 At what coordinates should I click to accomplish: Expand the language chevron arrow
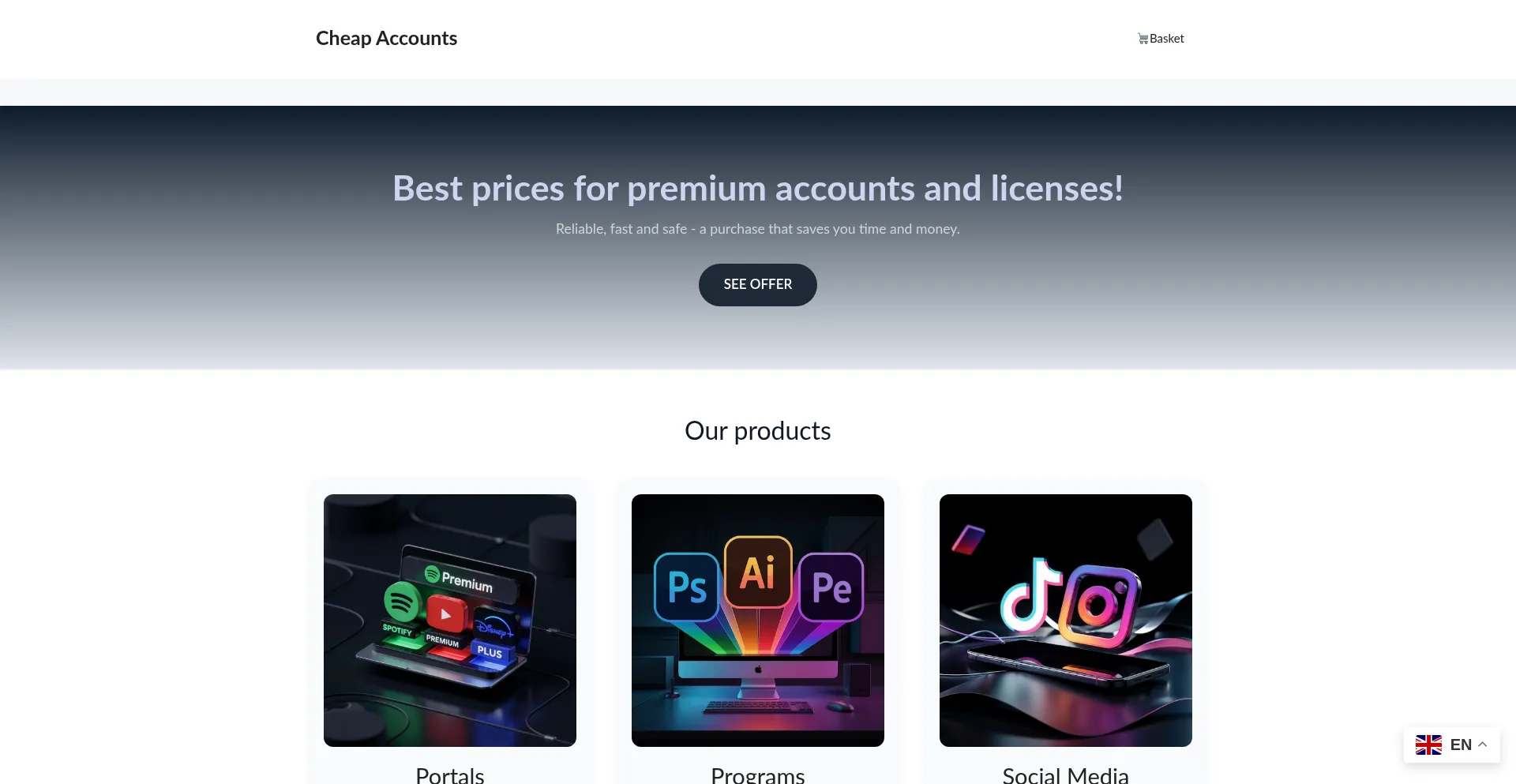coord(1483,745)
